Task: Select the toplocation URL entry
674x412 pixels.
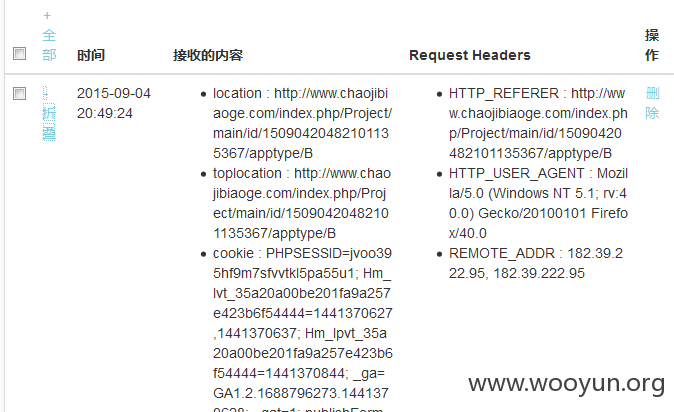Action: 302,203
